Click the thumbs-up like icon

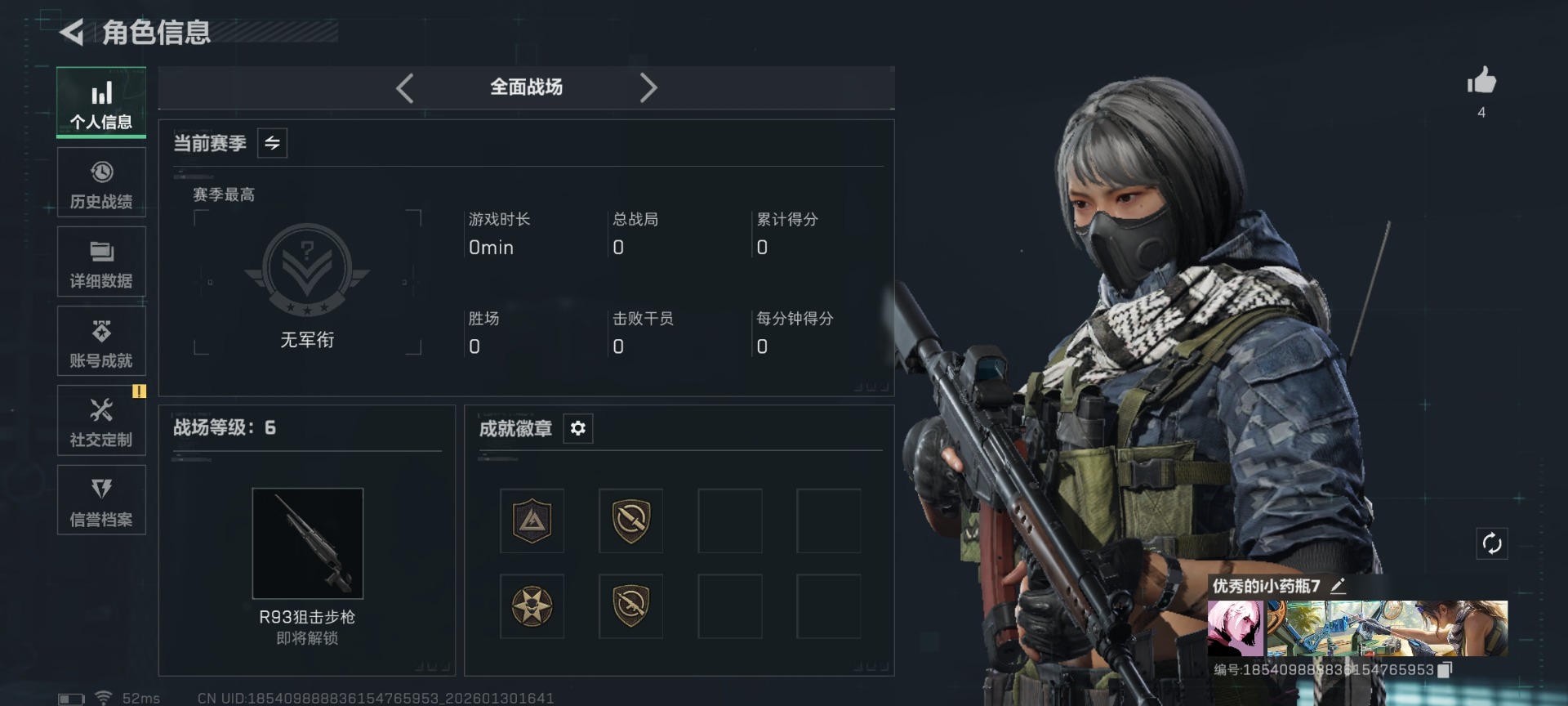[1481, 81]
